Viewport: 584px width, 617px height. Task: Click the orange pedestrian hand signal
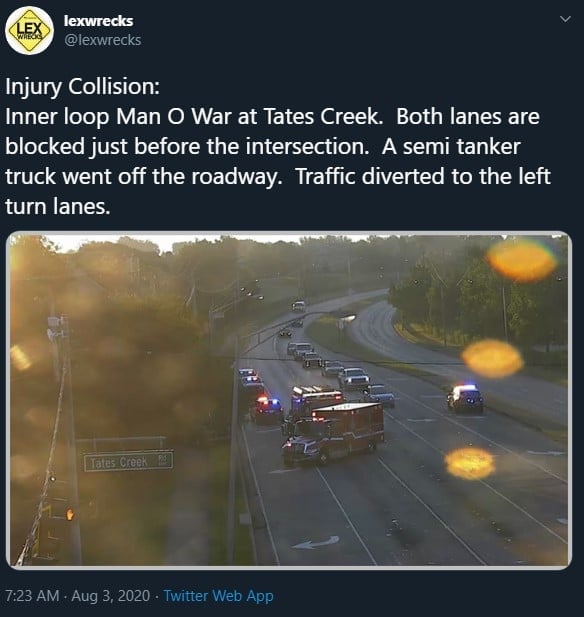(x=70, y=514)
